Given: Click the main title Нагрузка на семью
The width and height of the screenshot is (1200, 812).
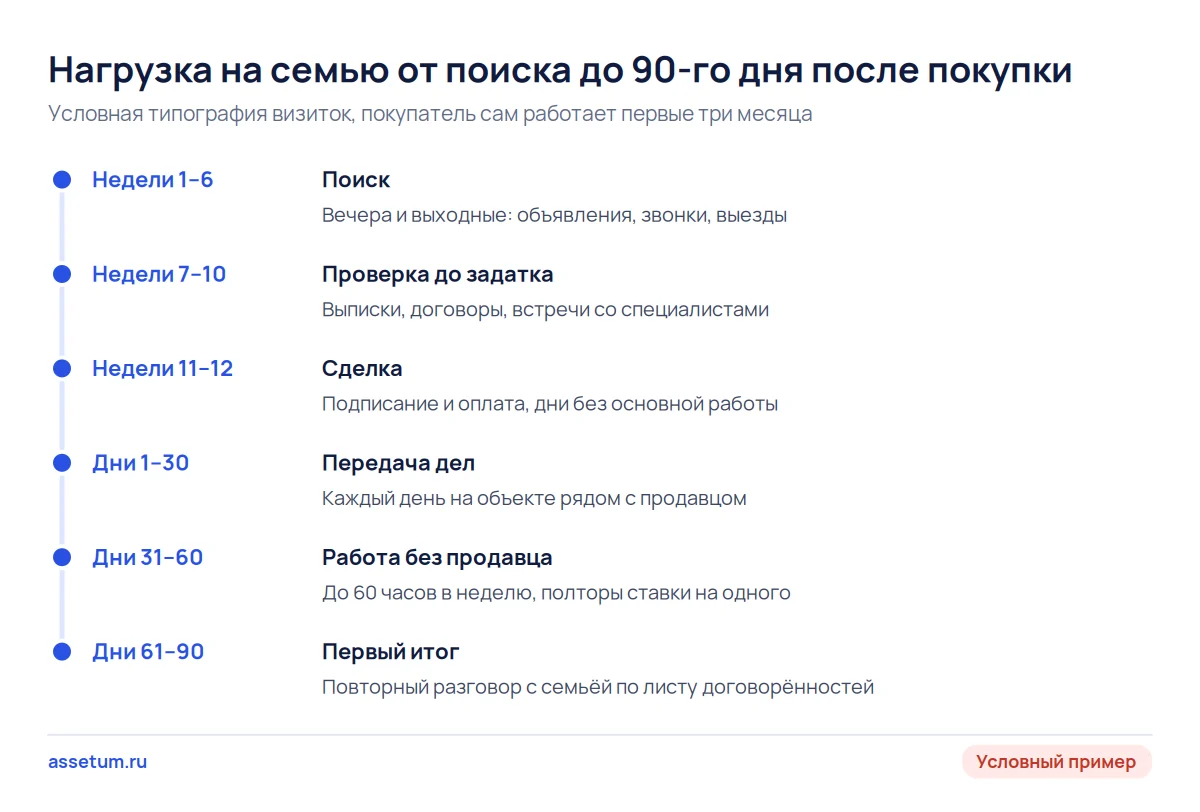Looking at the screenshot, I should pos(560,71).
